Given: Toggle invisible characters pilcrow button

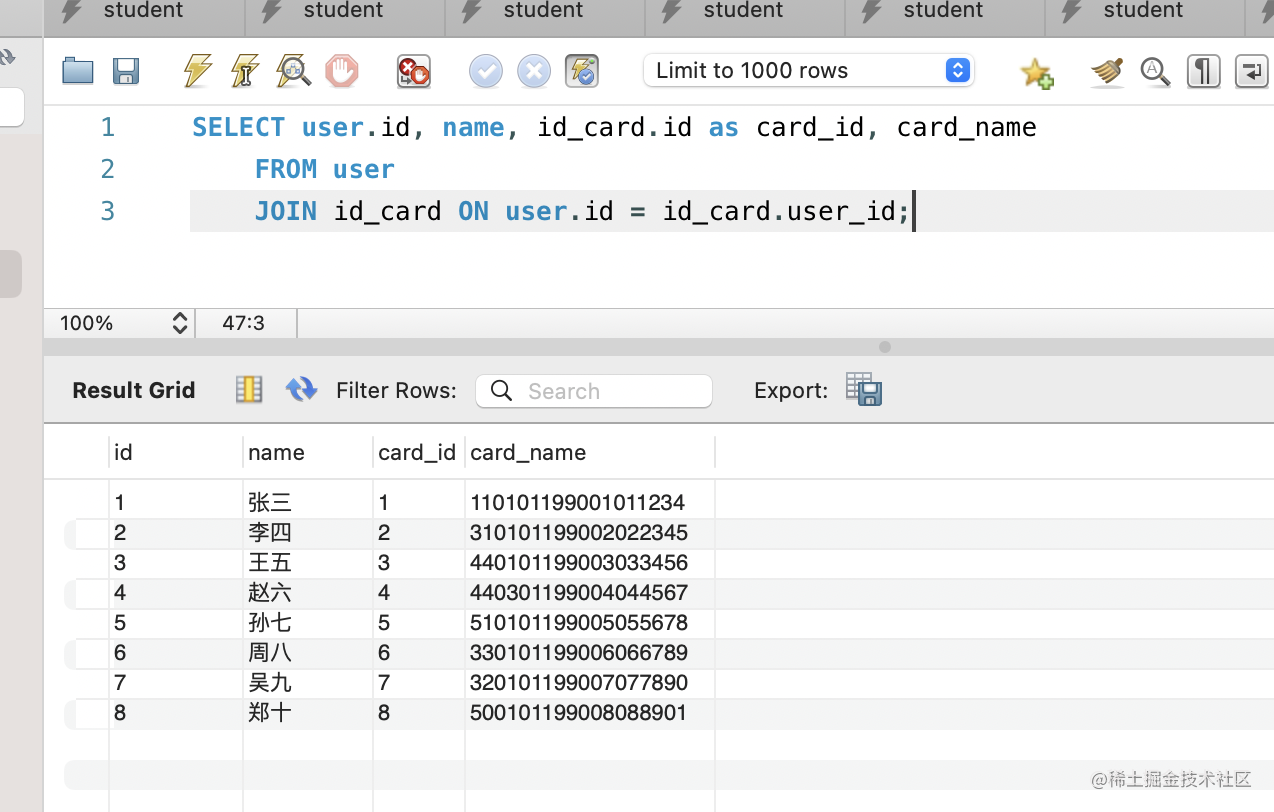Looking at the screenshot, I should tap(1203, 71).
